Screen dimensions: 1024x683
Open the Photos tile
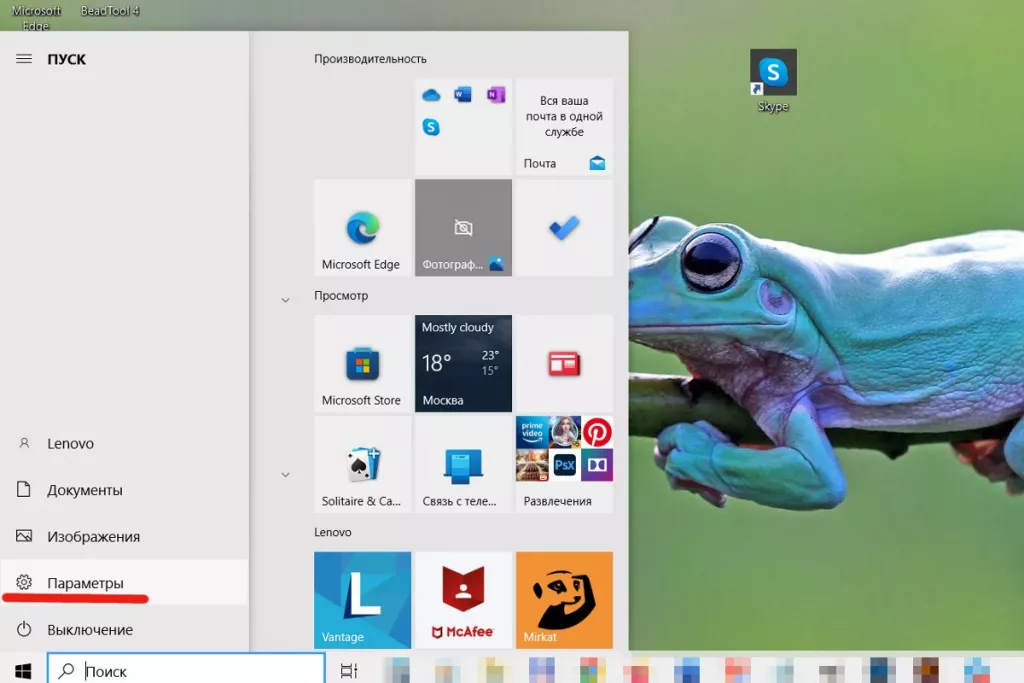[x=463, y=228]
